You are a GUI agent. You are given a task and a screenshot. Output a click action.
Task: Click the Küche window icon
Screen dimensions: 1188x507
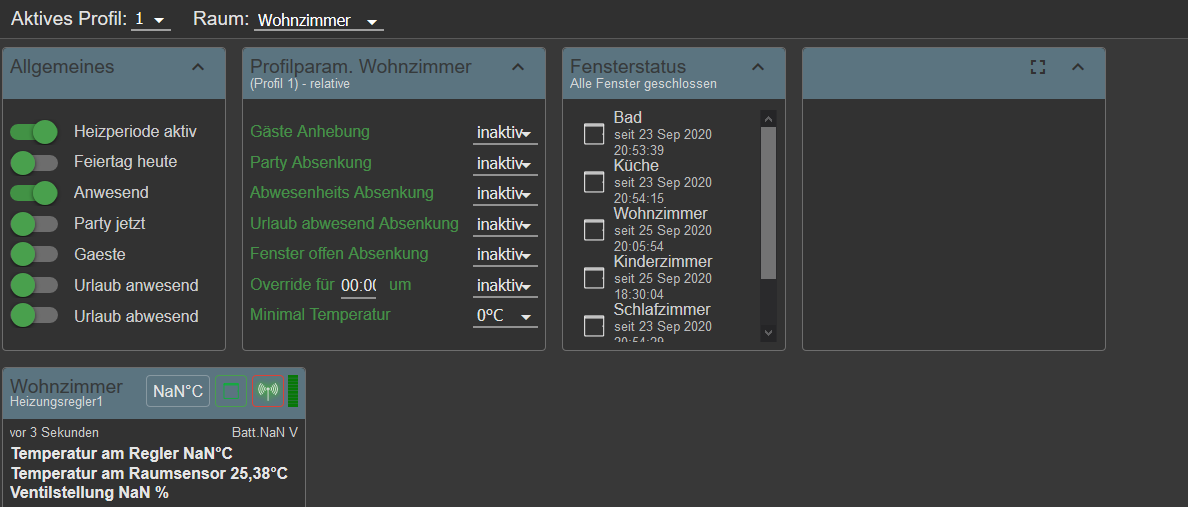tap(594, 182)
